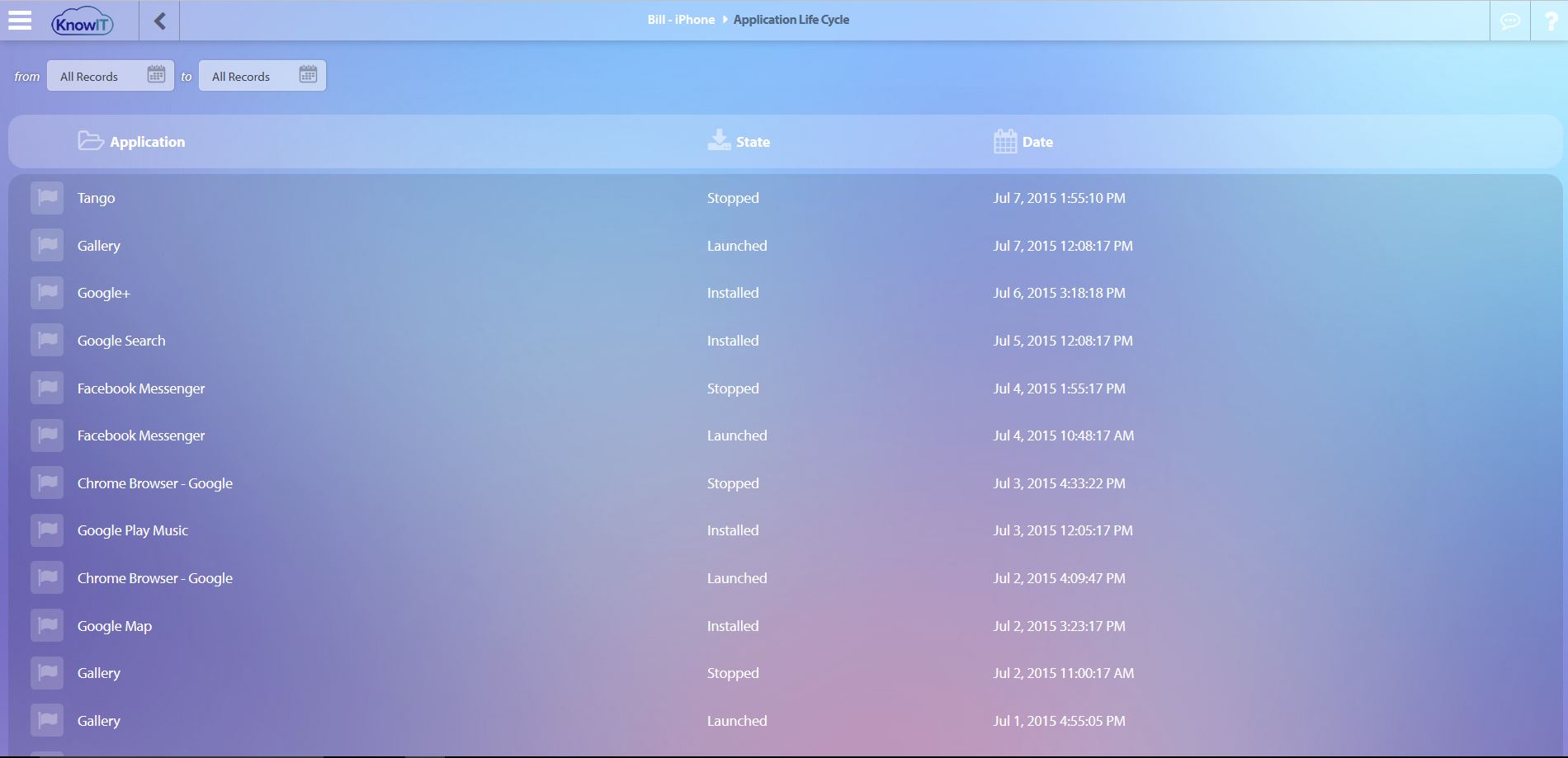Click the Stopped state in Tango row
The image size is (1568, 758).
(x=733, y=198)
